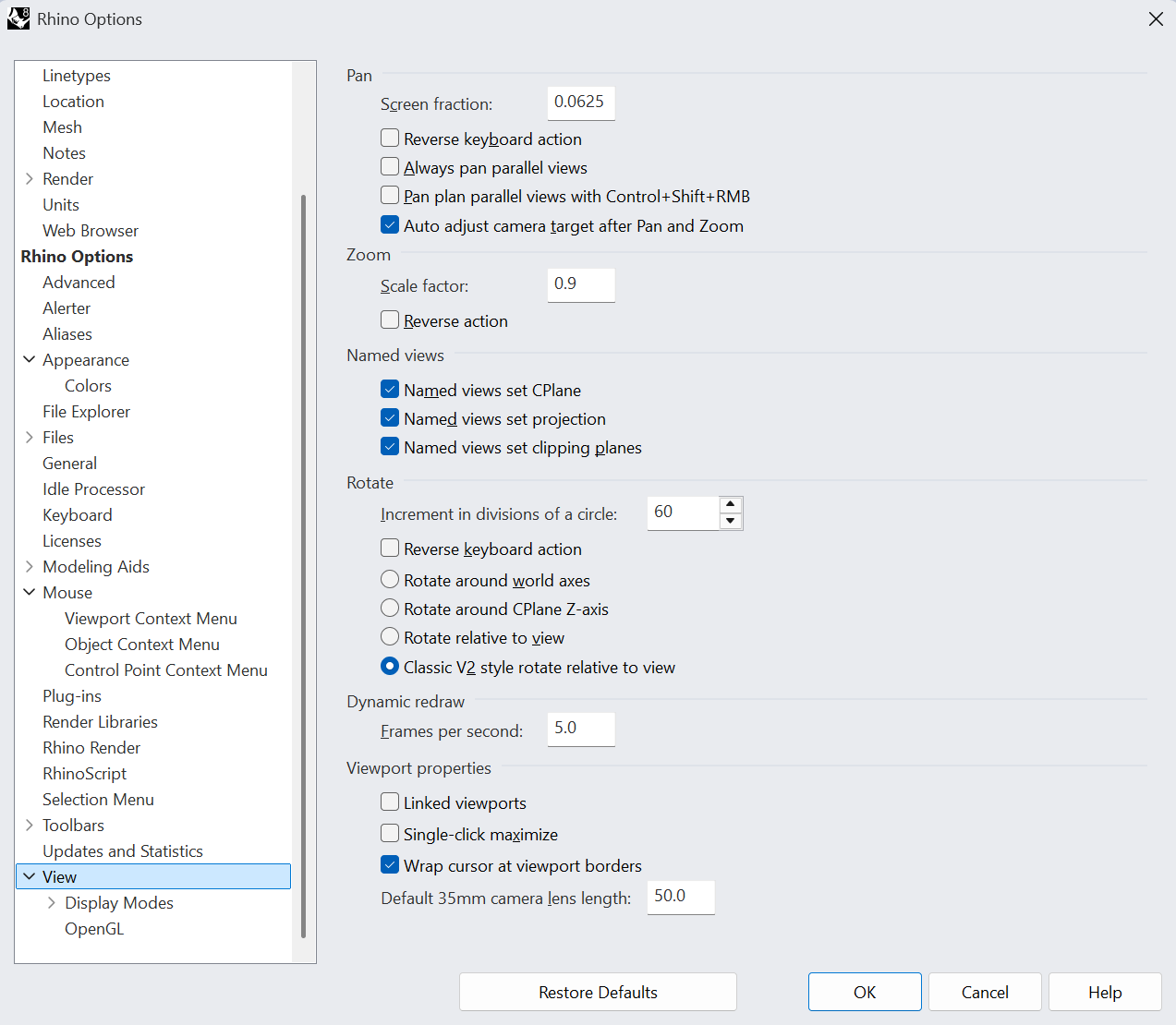This screenshot has width=1176, height=1025.
Task: Click the Scale factor input field
Action: click(581, 284)
